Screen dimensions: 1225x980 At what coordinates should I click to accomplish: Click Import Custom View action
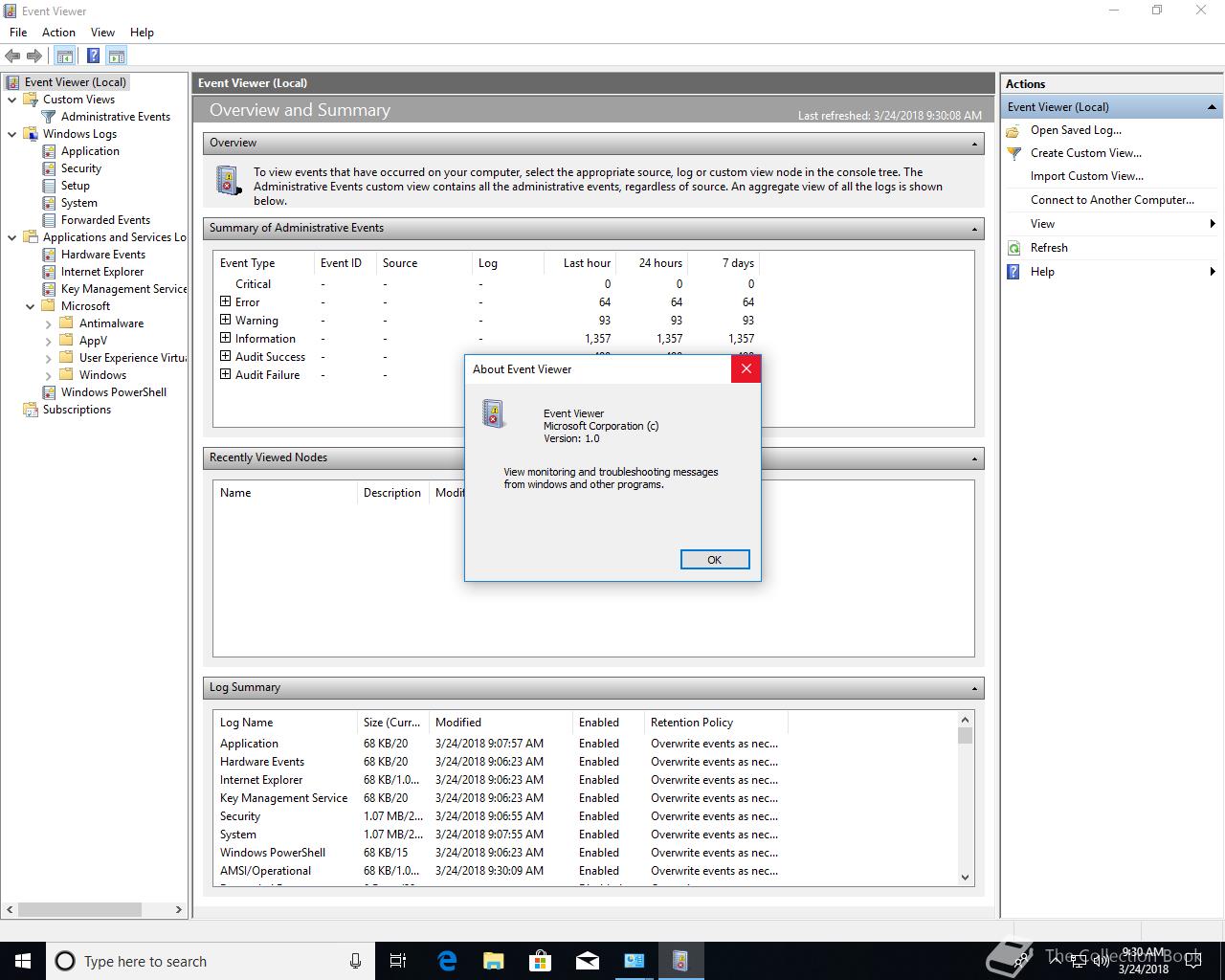(1087, 176)
